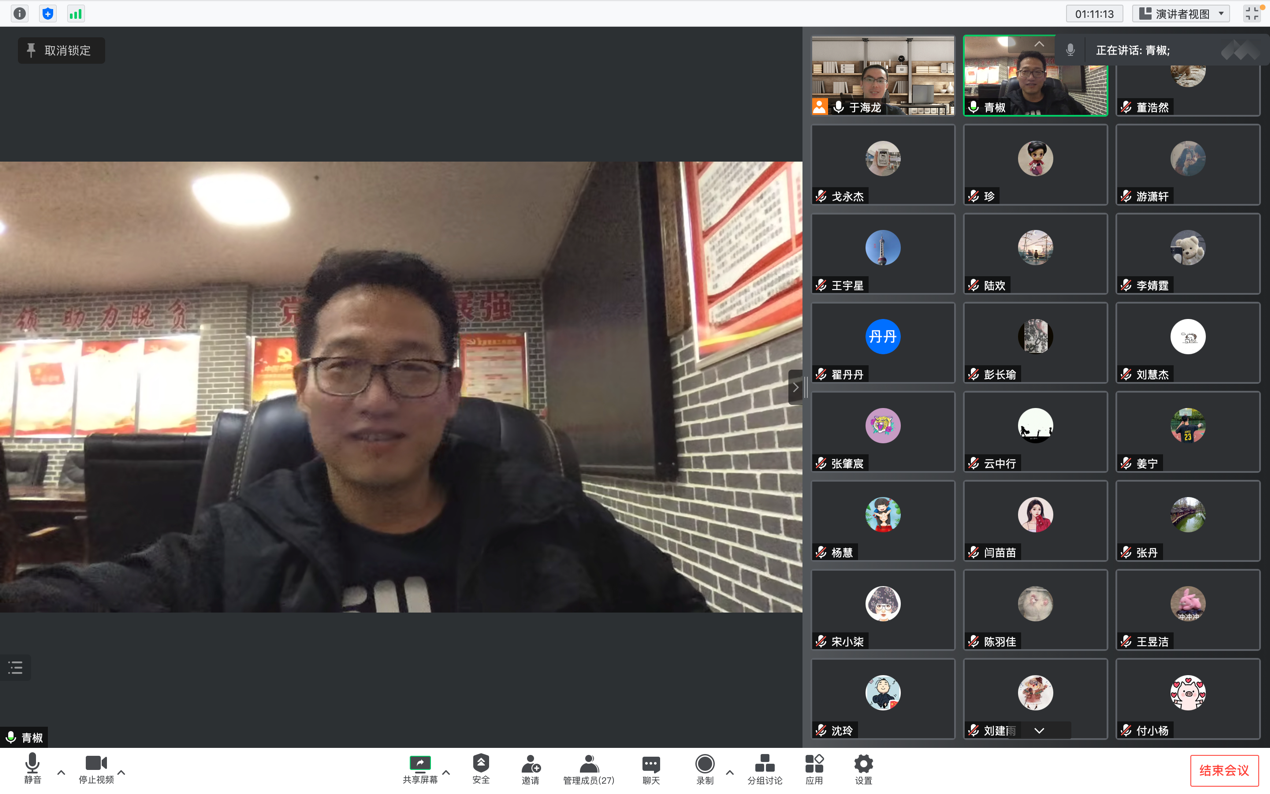Image resolution: width=1270 pixels, height=794 pixels.
Task: Start 分组讨论 breakout rooms
Action: (x=765, y=765)
